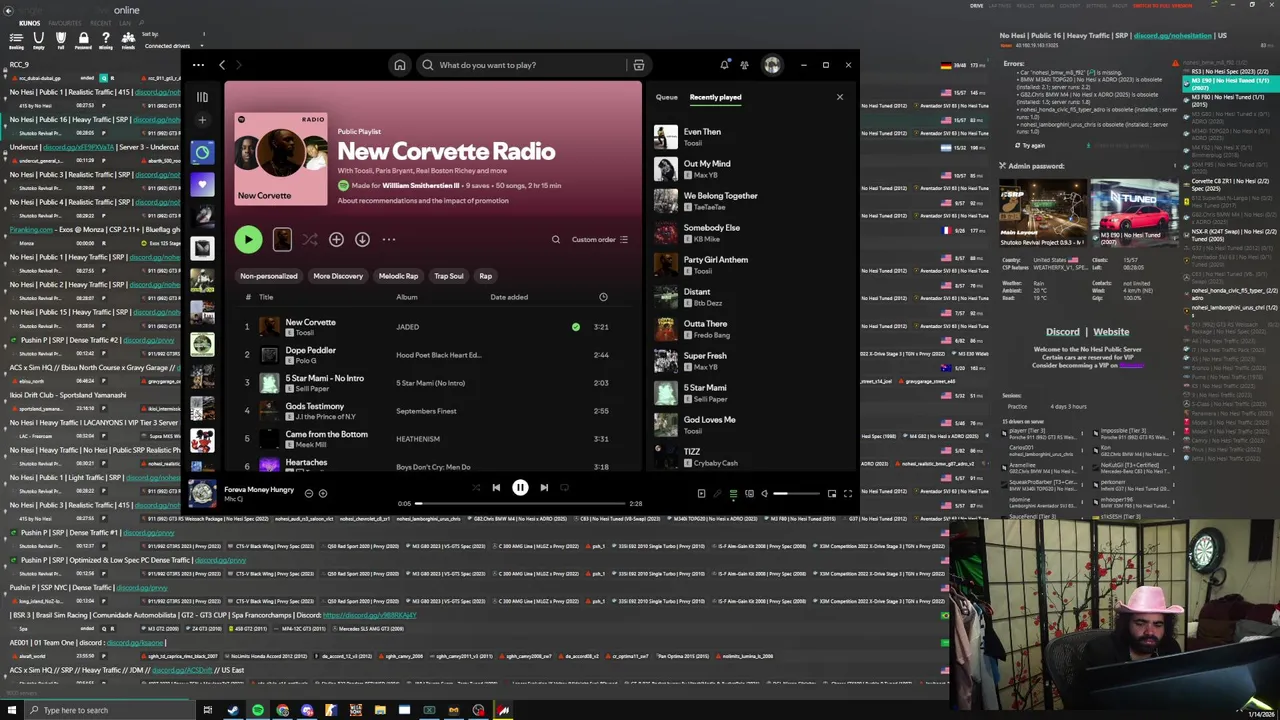Pause the current song
Viewport: 1280px width, 720px height.
520,487
